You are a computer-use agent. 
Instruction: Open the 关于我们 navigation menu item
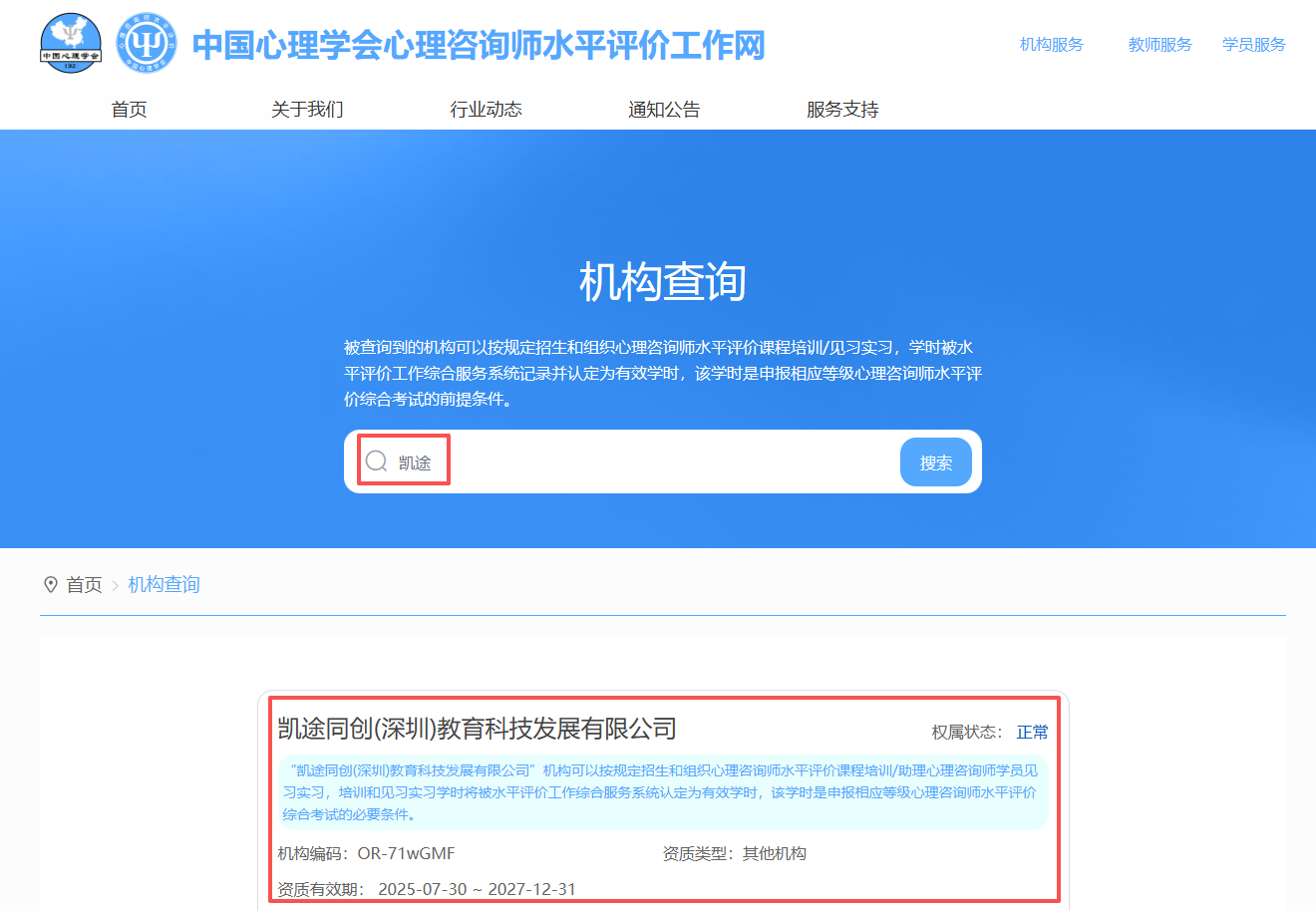(306, 109)
